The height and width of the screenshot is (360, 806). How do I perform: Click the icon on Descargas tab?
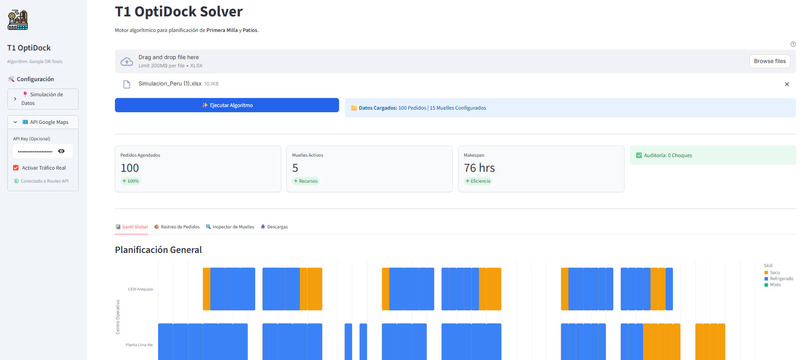(x=263, y=227)
